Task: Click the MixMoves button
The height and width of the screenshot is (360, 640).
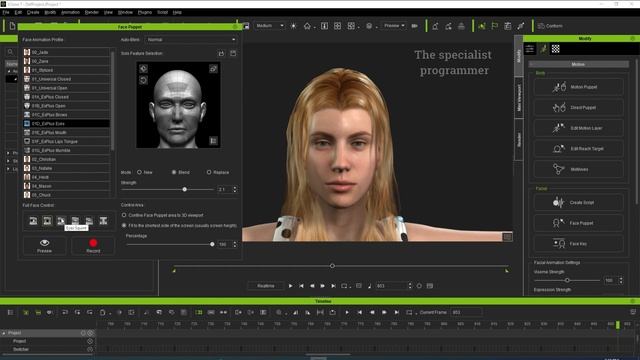Action: (x=578, y=169)
